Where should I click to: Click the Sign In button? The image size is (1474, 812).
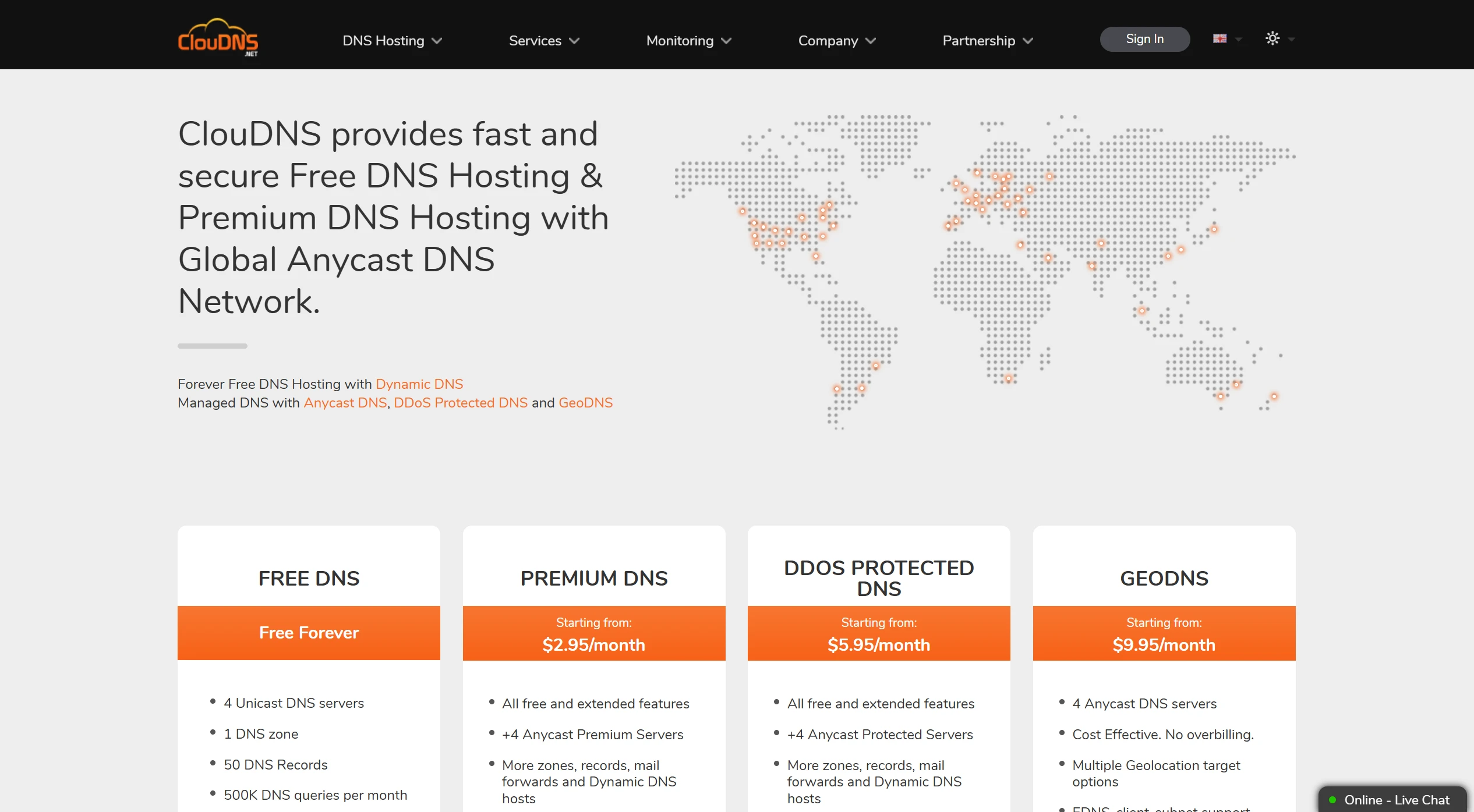coord(1145,39)
